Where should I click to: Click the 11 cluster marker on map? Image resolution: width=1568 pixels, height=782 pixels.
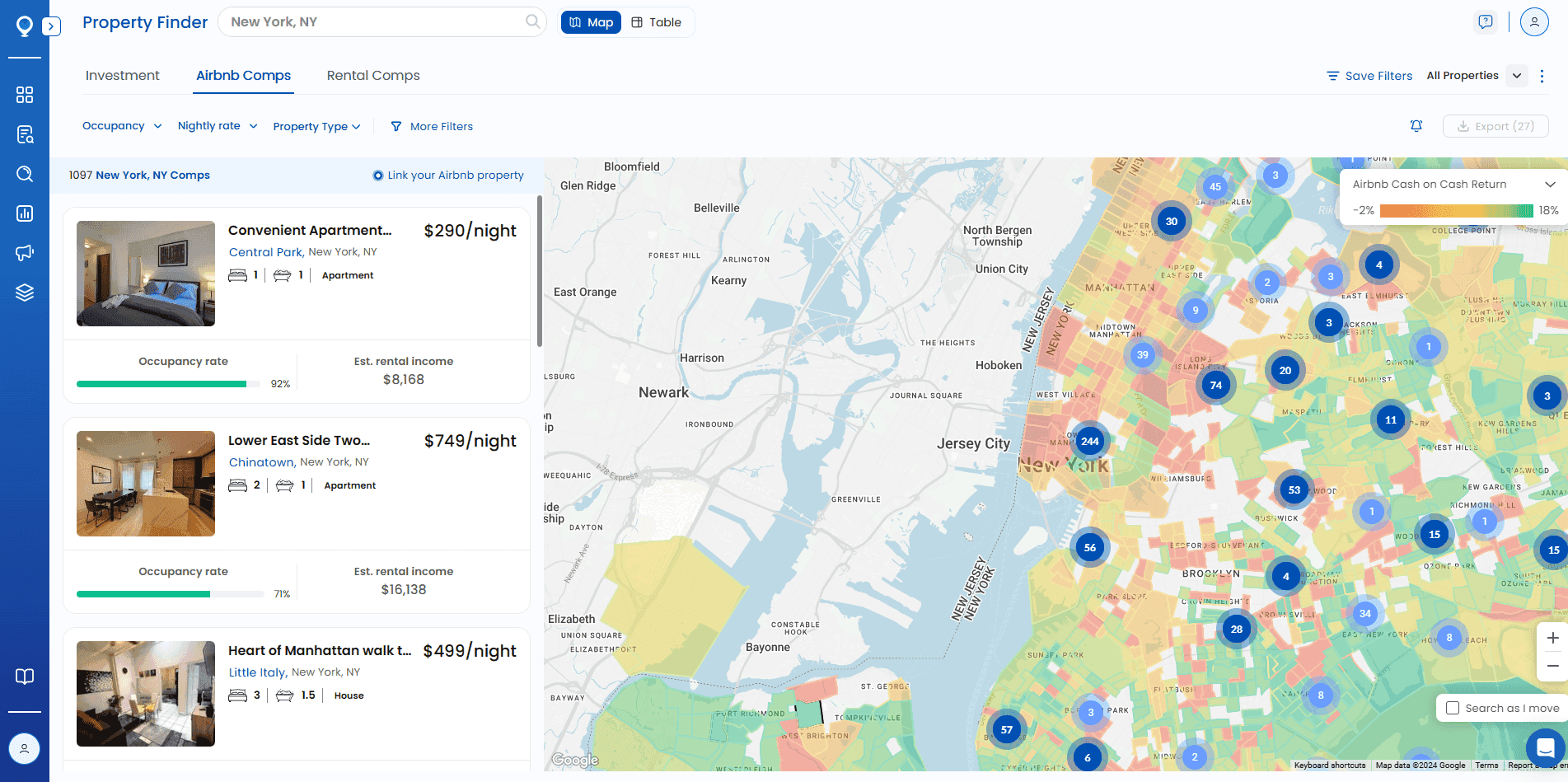pos(1391,419)
